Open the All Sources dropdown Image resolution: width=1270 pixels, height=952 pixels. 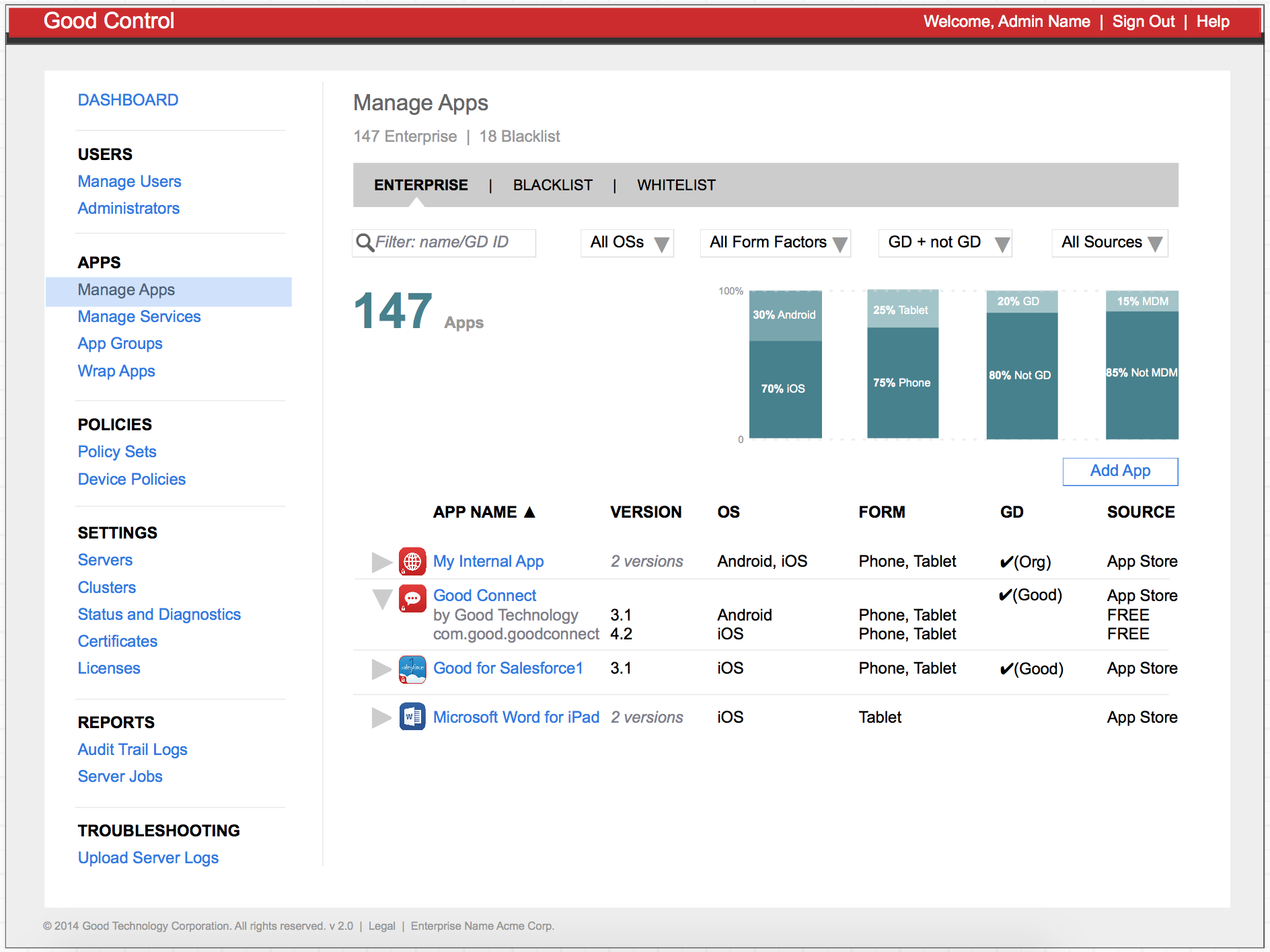pyautogui.click(x=1110, y=243)
